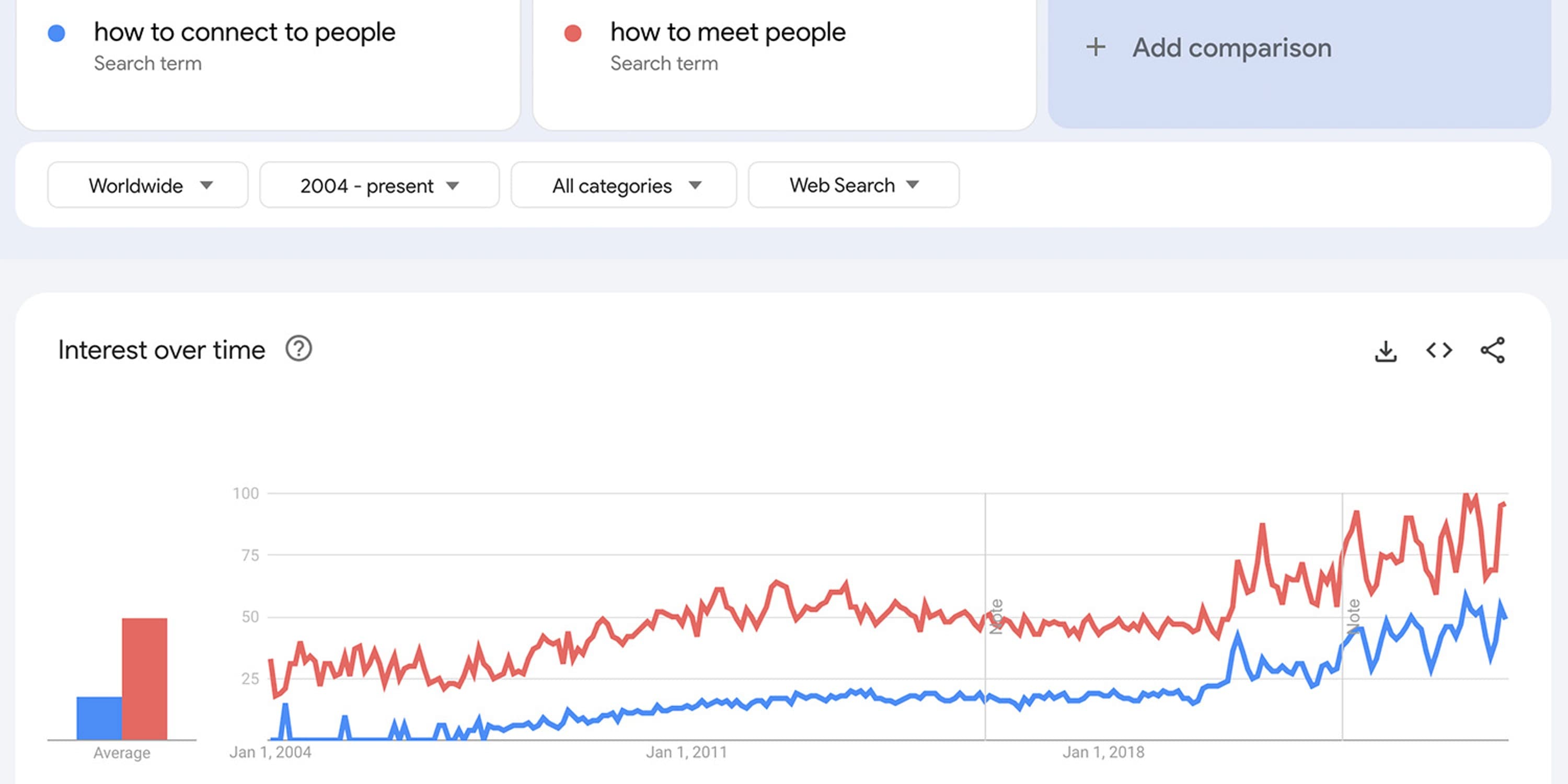
Task: Open the embed code icon
Action: pyautogui.click(x=1439, y=351)
